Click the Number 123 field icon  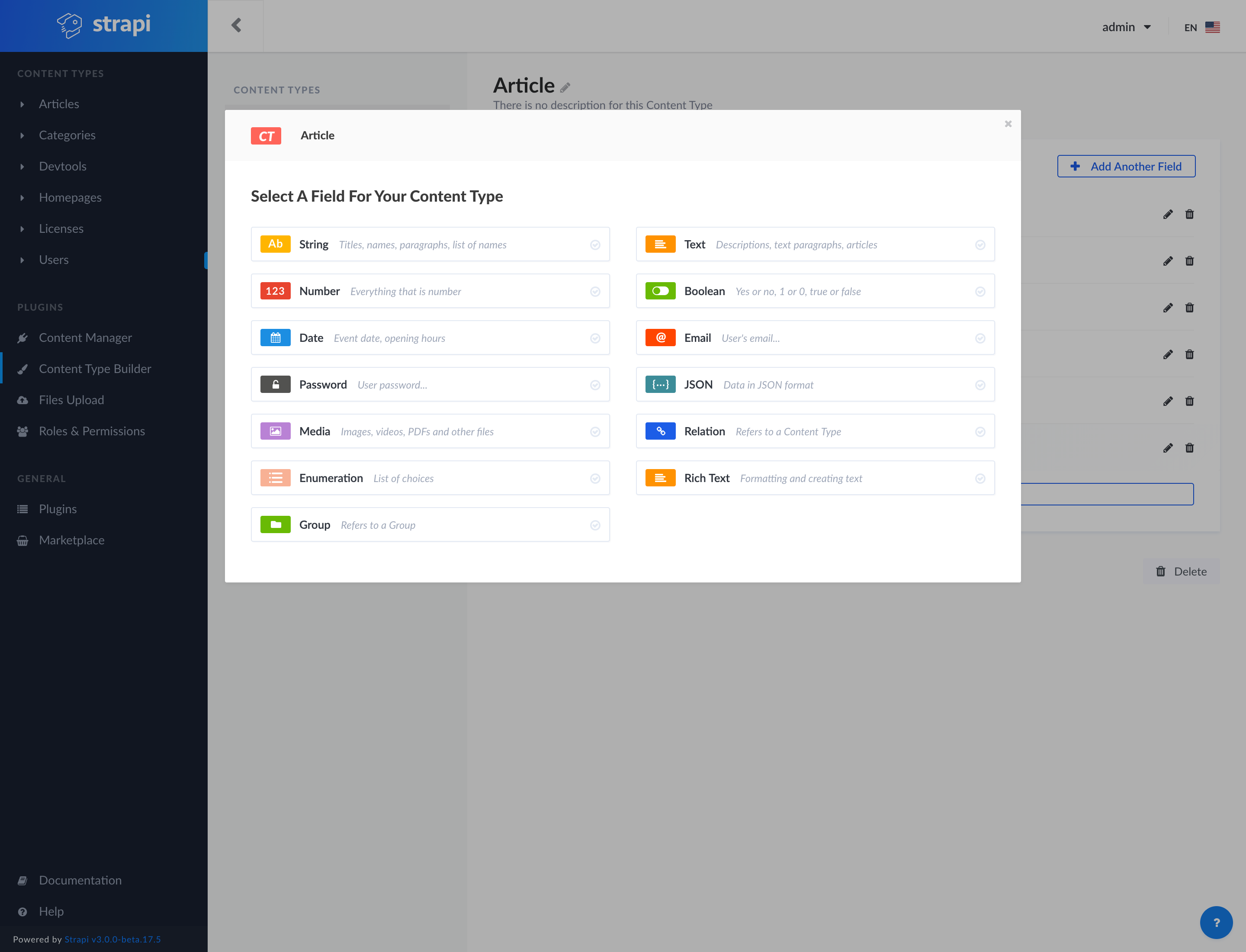pyautogui.click(x=276, y=291)
